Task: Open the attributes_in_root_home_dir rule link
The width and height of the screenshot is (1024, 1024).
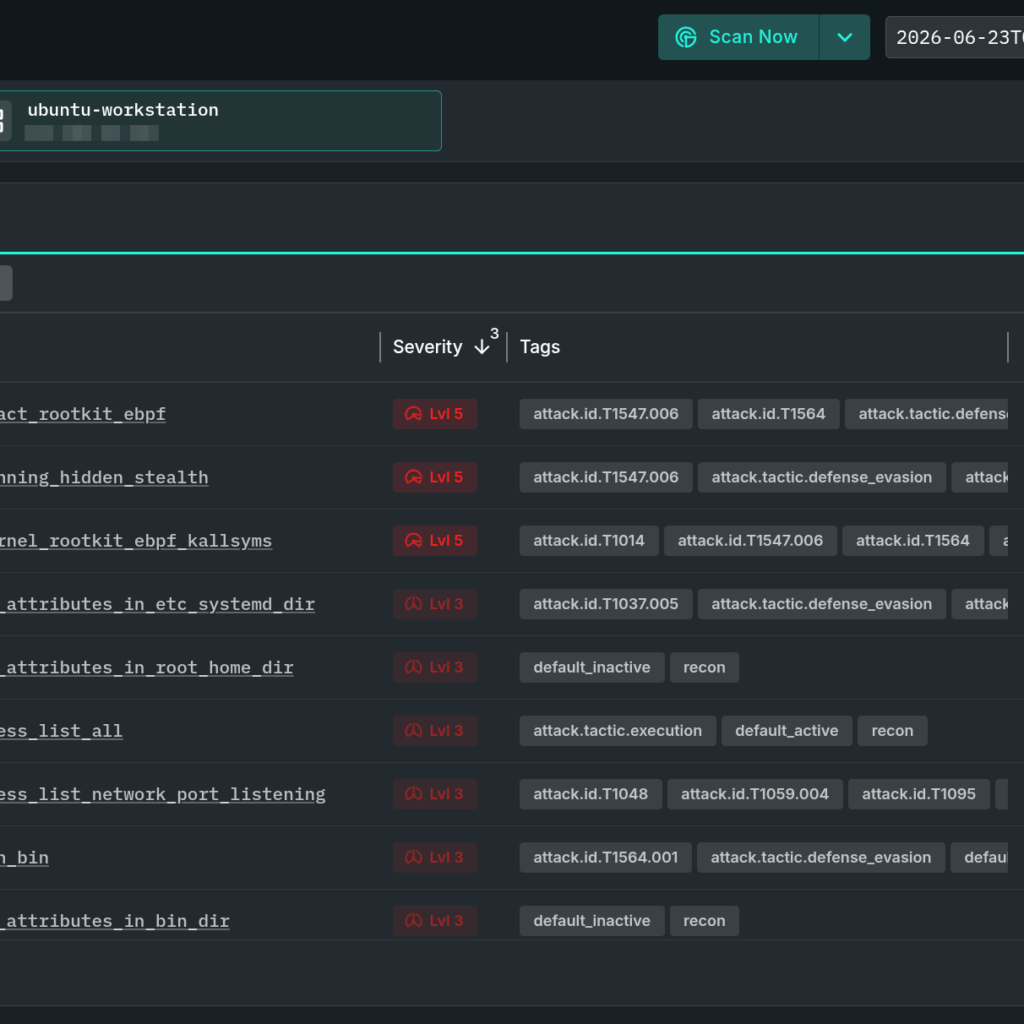Action: click(147, 667)
